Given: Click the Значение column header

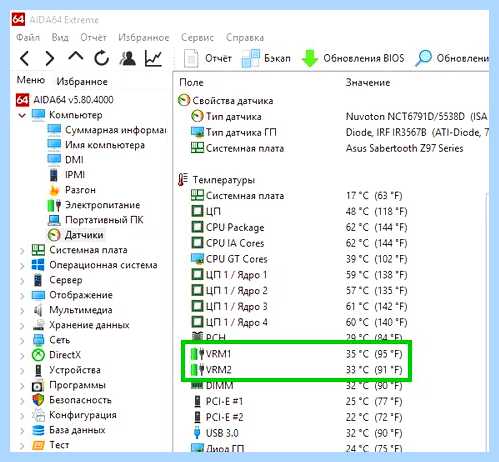Looking at the screenshot, I should pyautogui.click(x=368, y=83).
